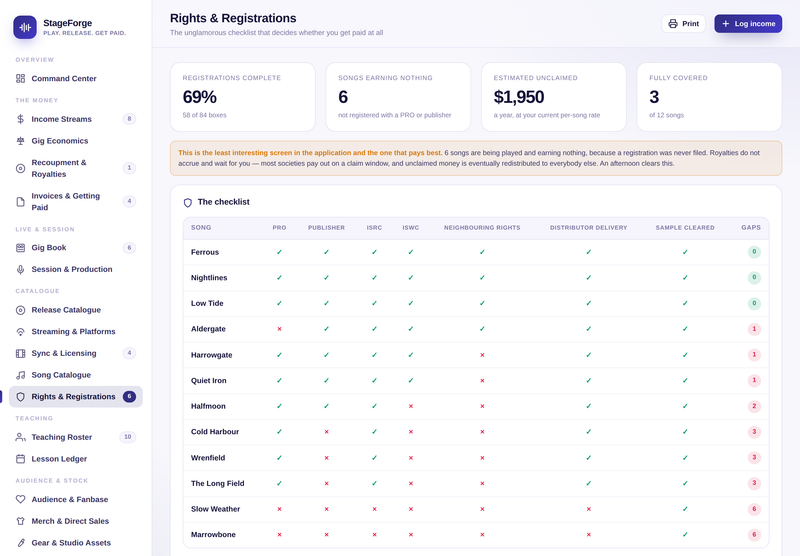This screenshot has height=556, width=800.
Task: Click Halfmoon's red cross under ISWC
Action: click(411, 407)
